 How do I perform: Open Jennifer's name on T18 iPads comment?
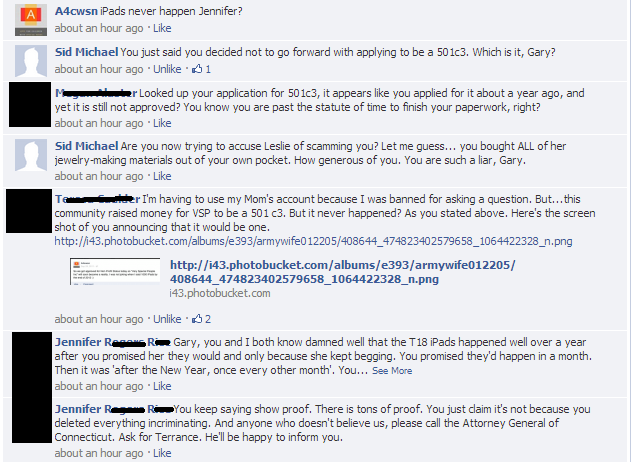(x=113, y=342)
